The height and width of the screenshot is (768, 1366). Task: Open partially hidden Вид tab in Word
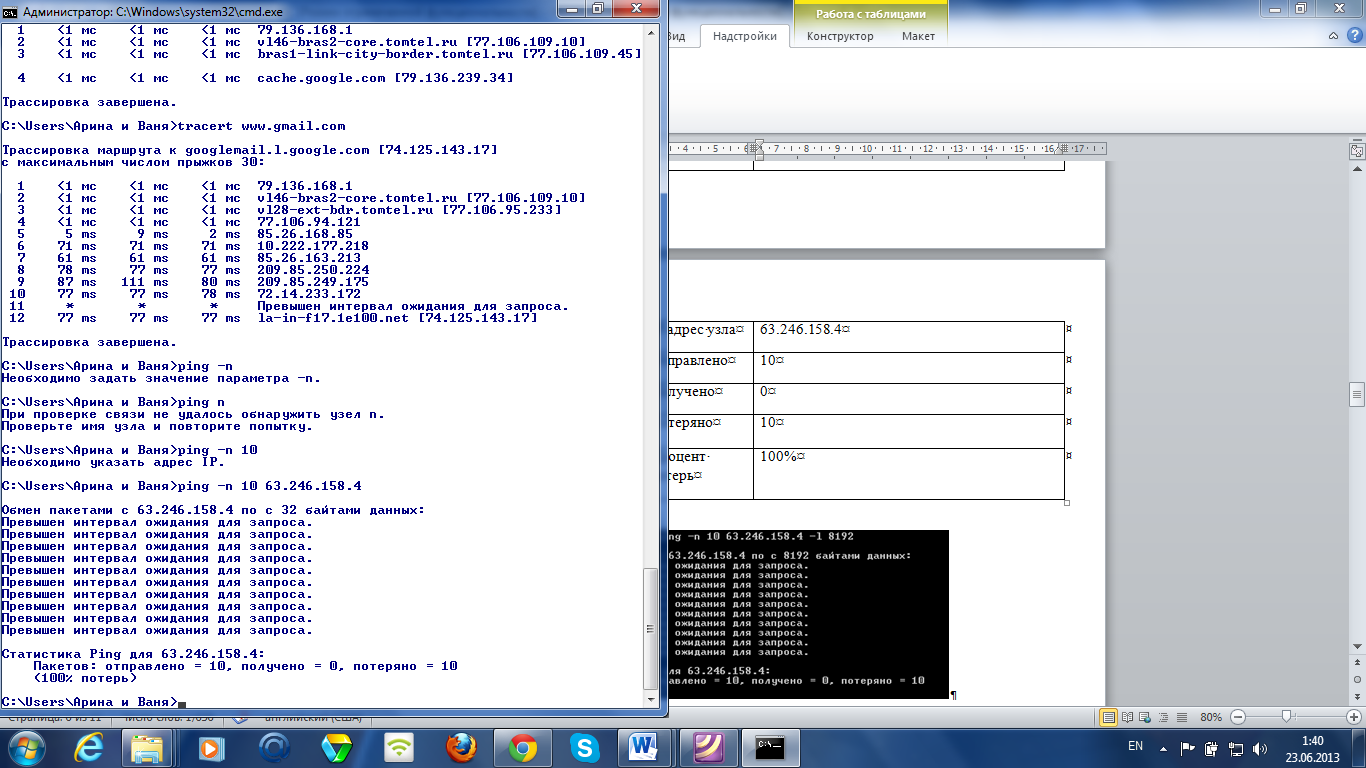pos(677,36)
